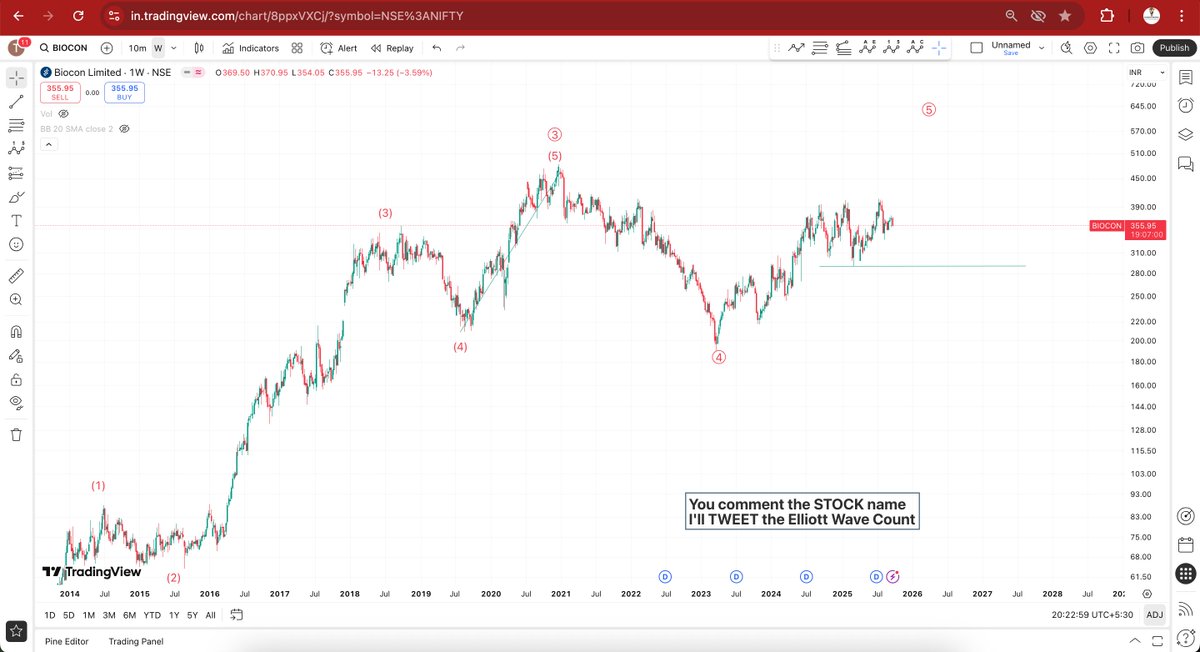Select the ruler measure tool

click(16, 275)
